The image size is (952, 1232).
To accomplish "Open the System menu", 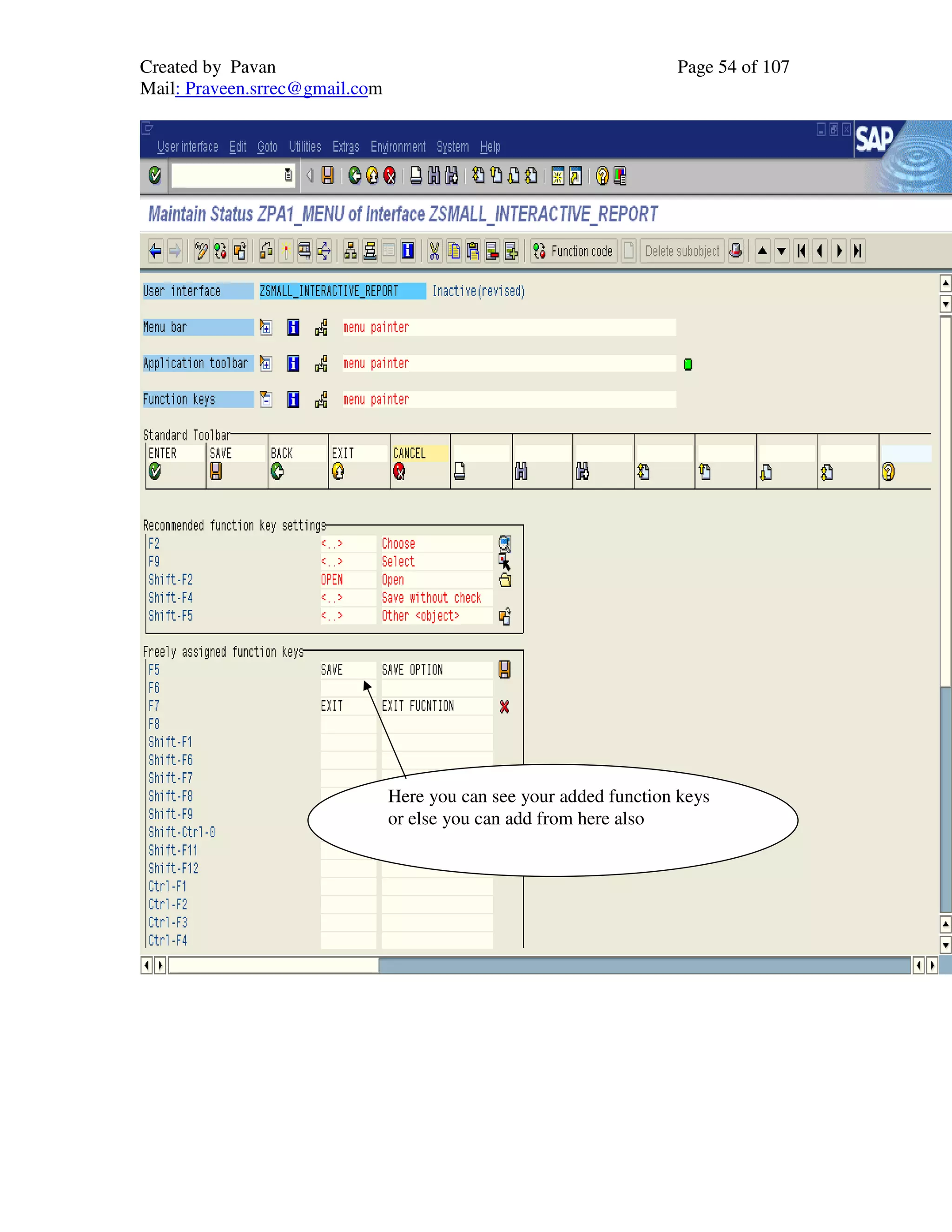I will (x=453, y=147).
